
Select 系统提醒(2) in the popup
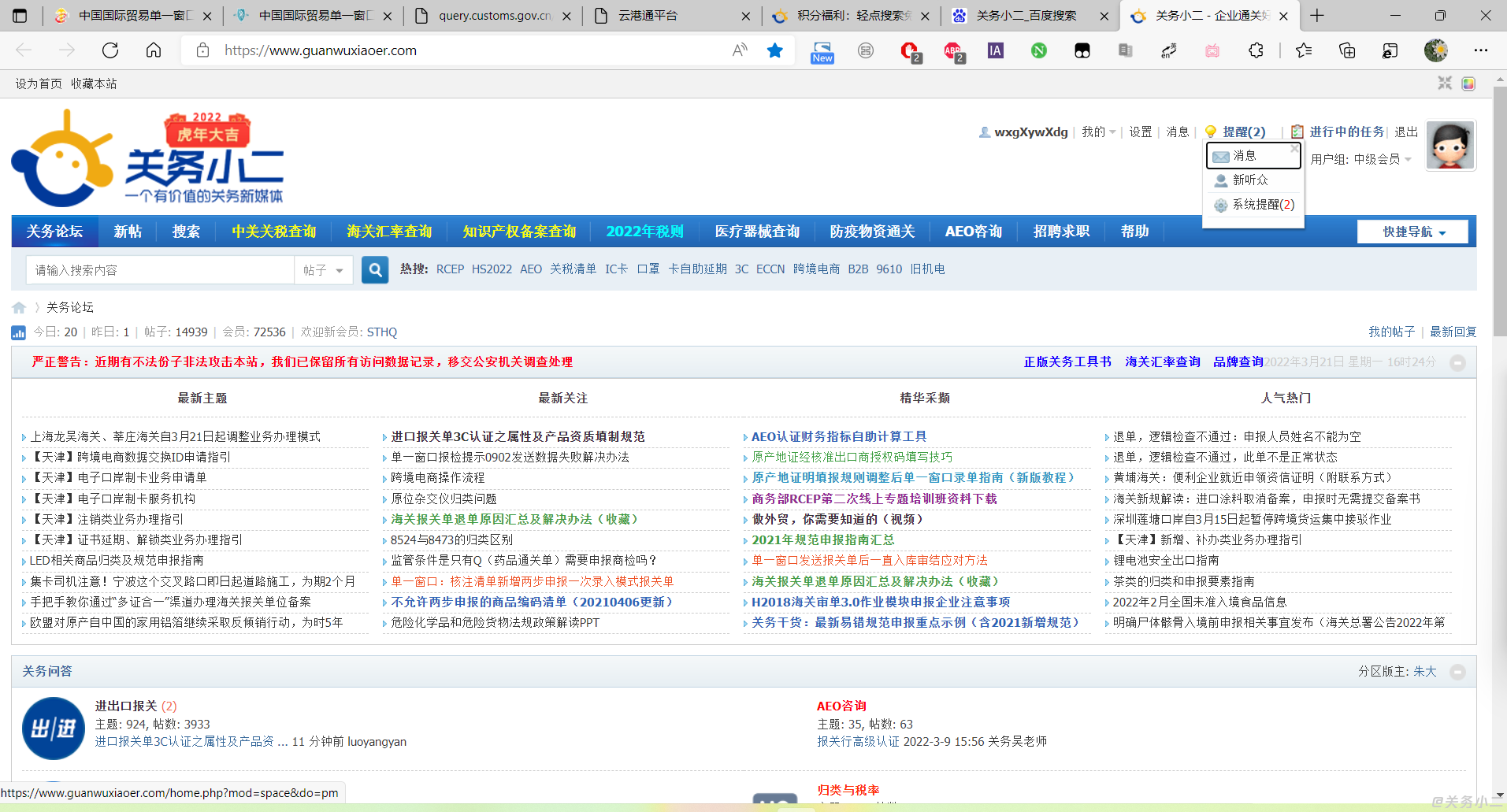[1254, 205]
